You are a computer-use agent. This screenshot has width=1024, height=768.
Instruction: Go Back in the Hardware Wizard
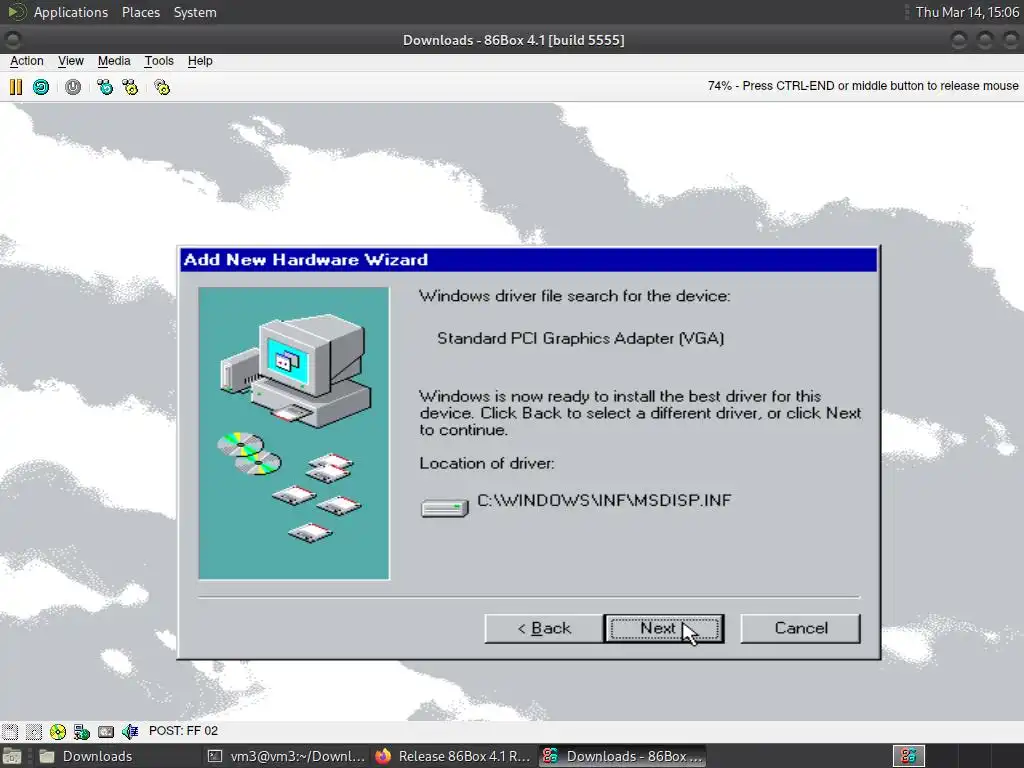click(x=544, y=628)
